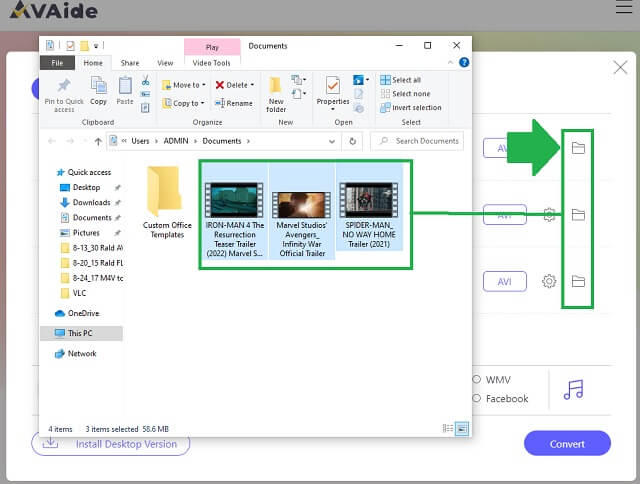
Task: Click folder icon in middle AVI row
Action: click(578, 215)
